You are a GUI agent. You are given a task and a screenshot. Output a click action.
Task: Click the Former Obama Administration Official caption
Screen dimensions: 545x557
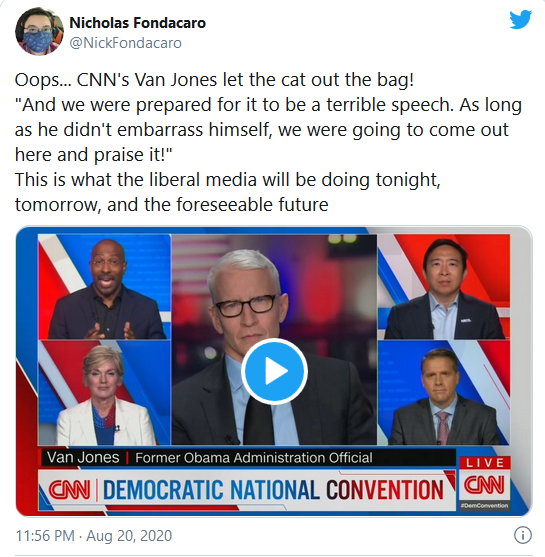[254, 458]
